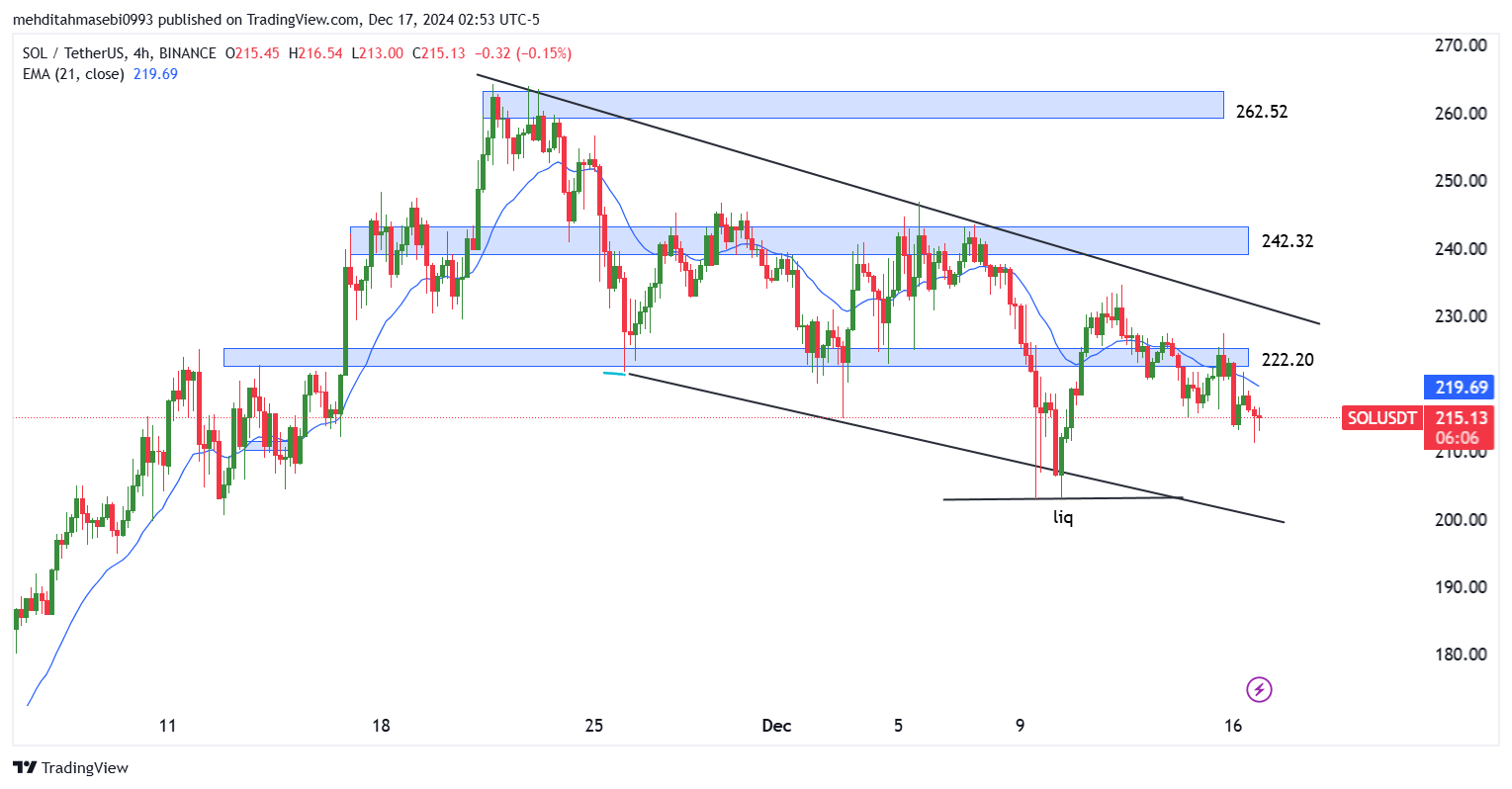
Task: Select the 242.32 zone label
Action: tap(1288, 241)
